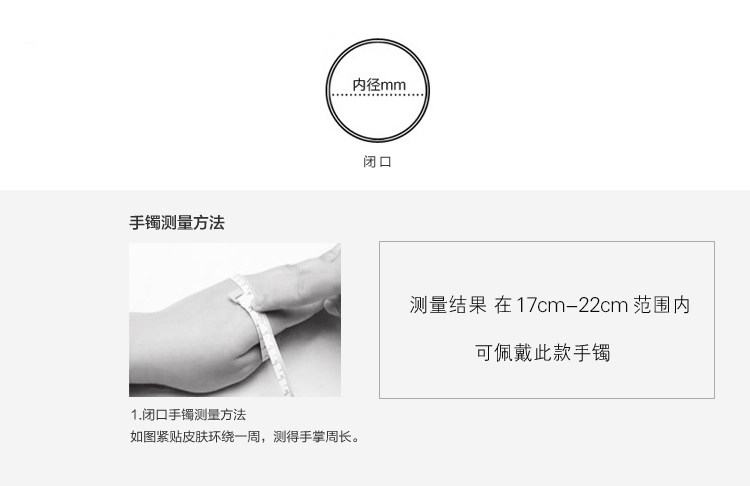750x486 pixels.
Task: Click the 范围内 words in box
Action: pyautogui.click(x=662, y=305)
